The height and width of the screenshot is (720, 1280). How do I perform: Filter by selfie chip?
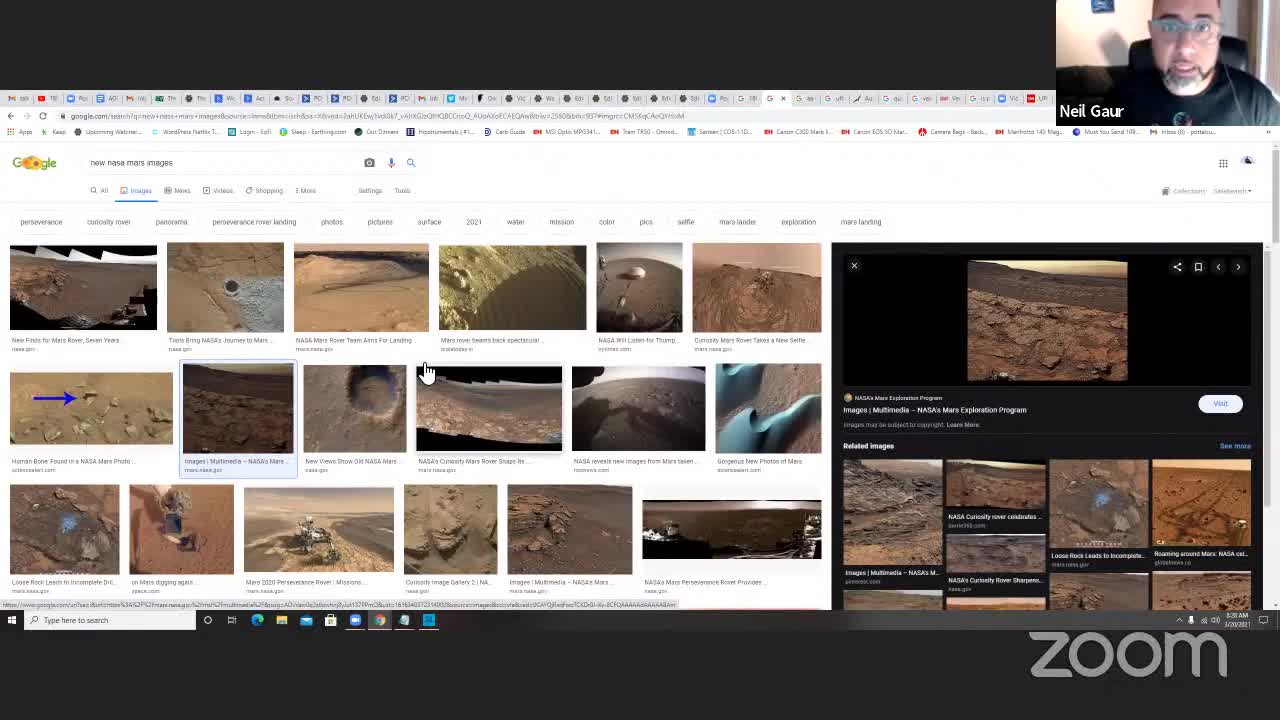point(685,222)
